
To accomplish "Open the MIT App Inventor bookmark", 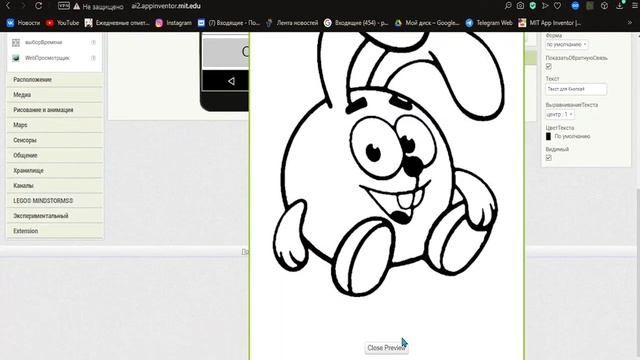I will (549, 23).
